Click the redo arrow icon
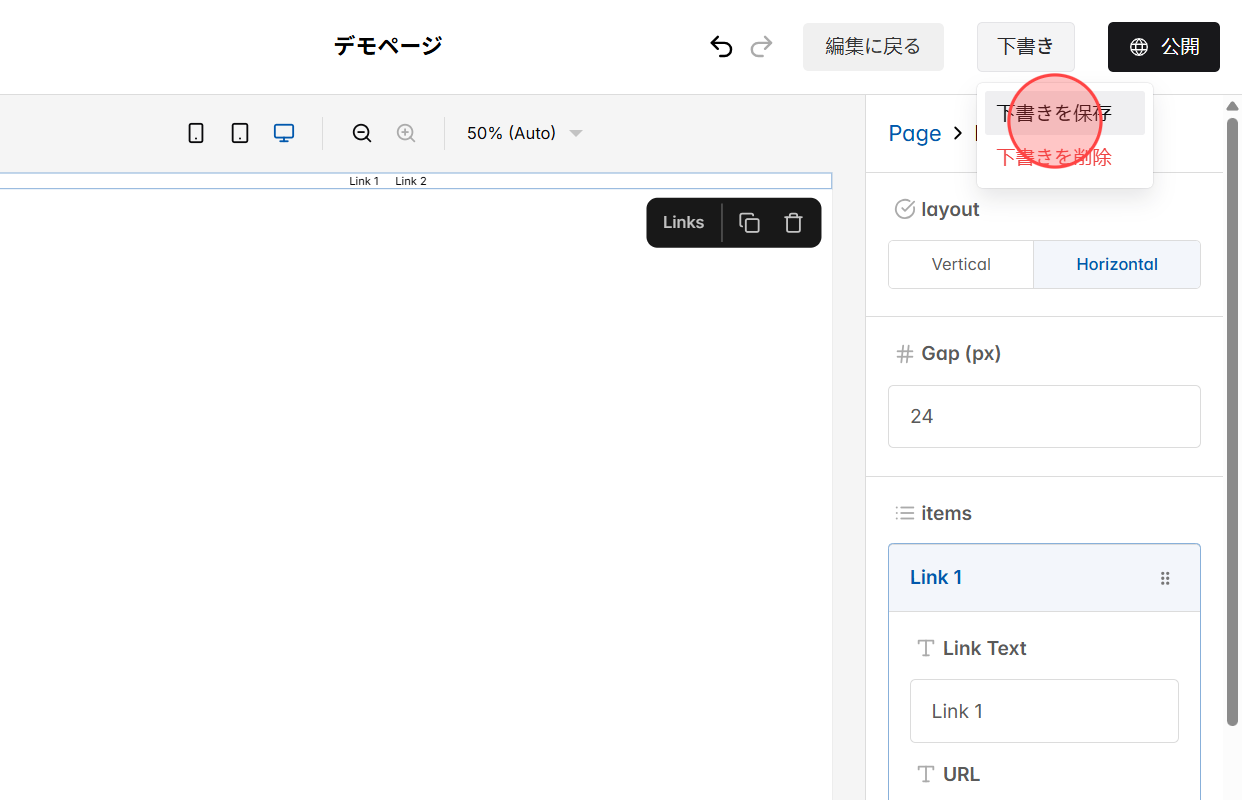Screen dimensions: 1242x800 [761, 46]
